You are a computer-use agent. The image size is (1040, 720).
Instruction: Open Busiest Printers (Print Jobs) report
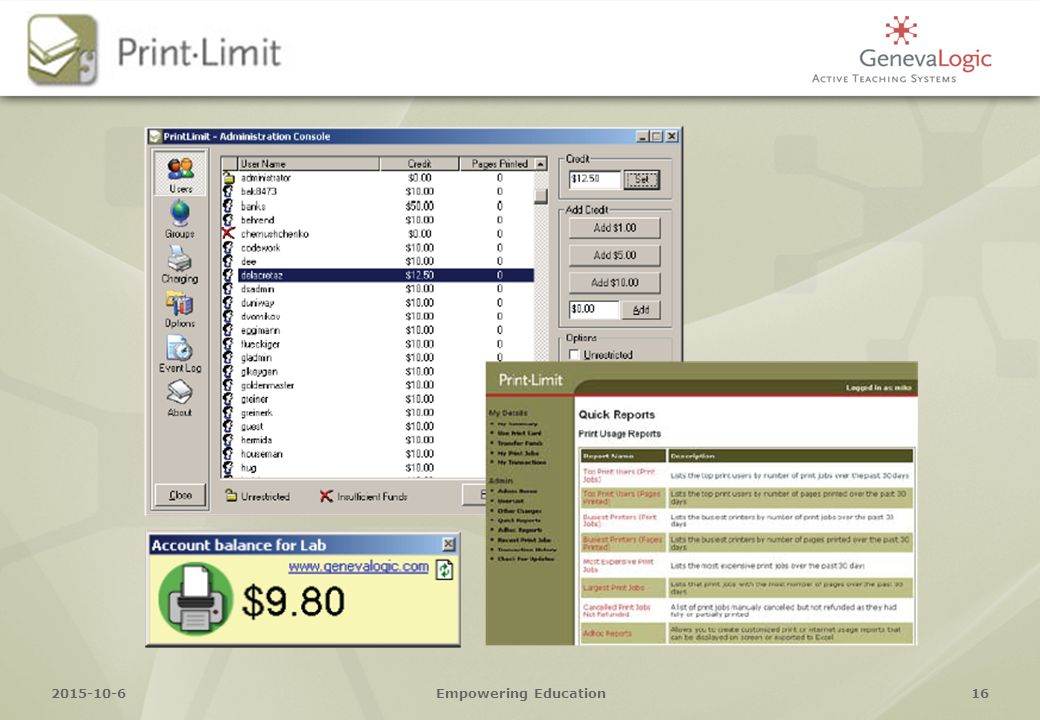pos(619,520)
